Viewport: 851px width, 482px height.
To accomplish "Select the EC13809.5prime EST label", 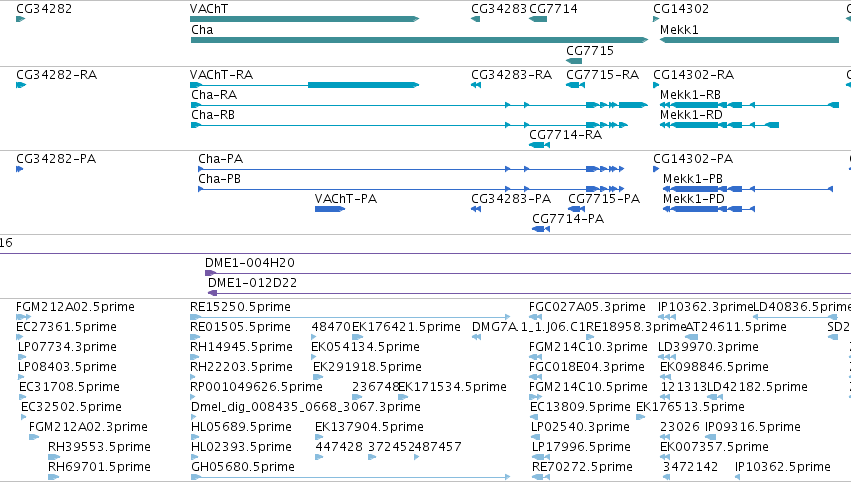I will coord(580,408).
